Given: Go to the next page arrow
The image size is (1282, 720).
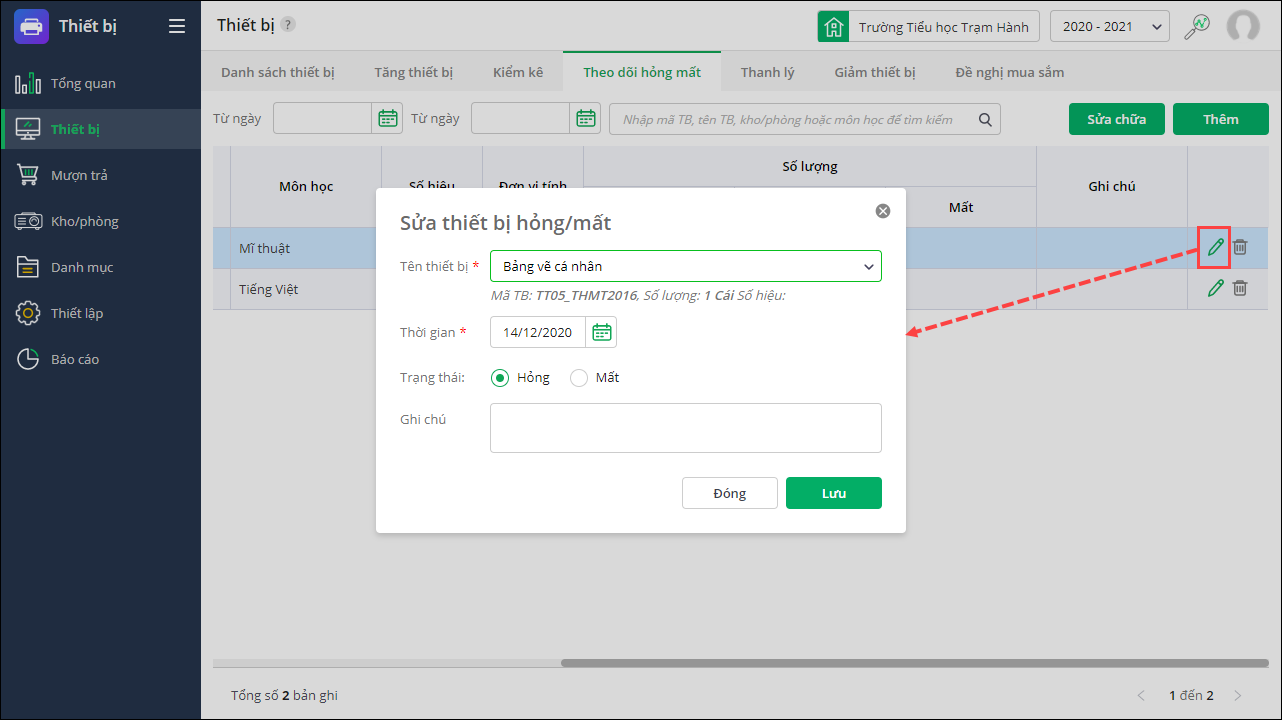Looking at the screenshot, I should click(1238, 695).
